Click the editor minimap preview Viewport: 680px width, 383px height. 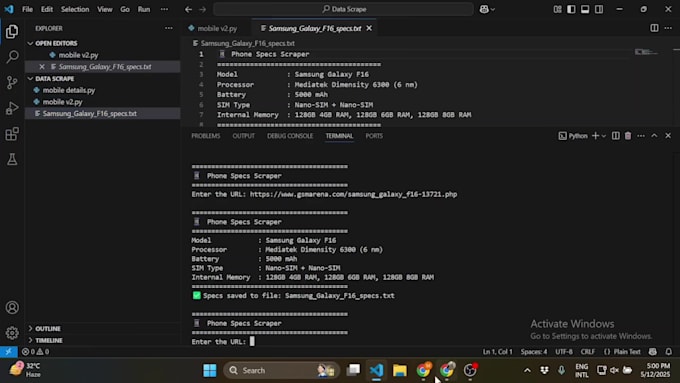pyautogui.click(x=646, y=52)
